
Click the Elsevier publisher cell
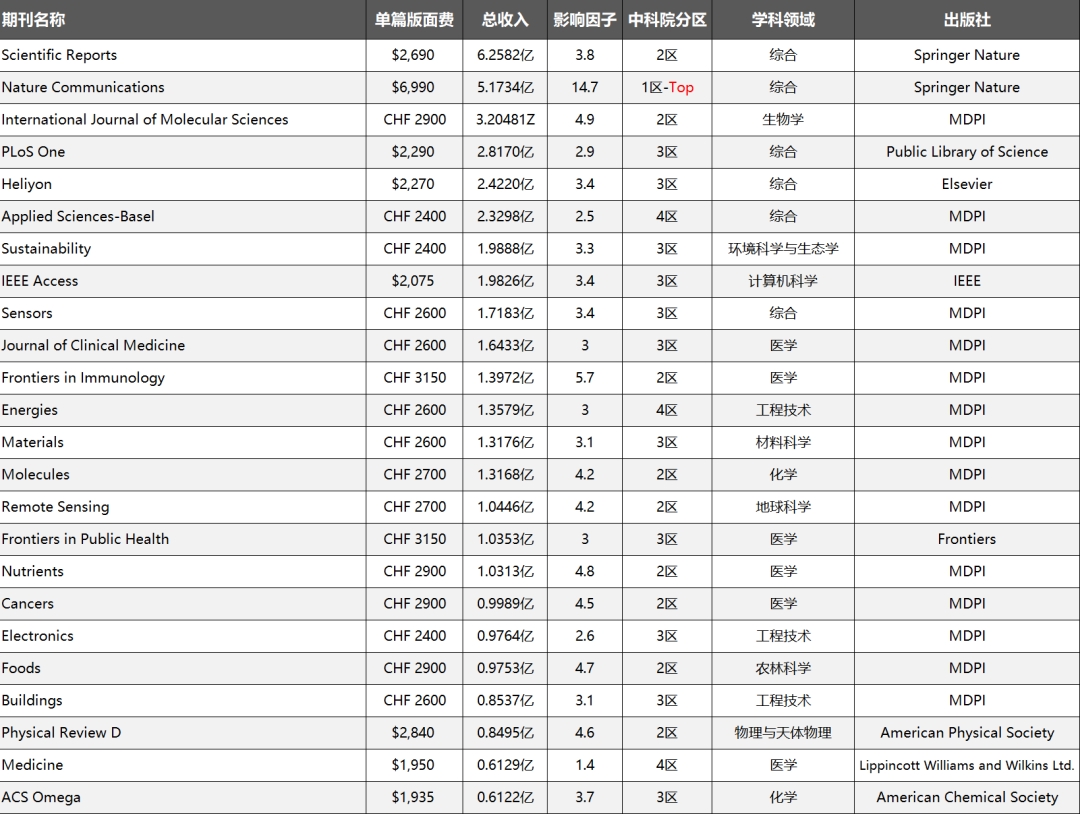(x=967, y=185)
